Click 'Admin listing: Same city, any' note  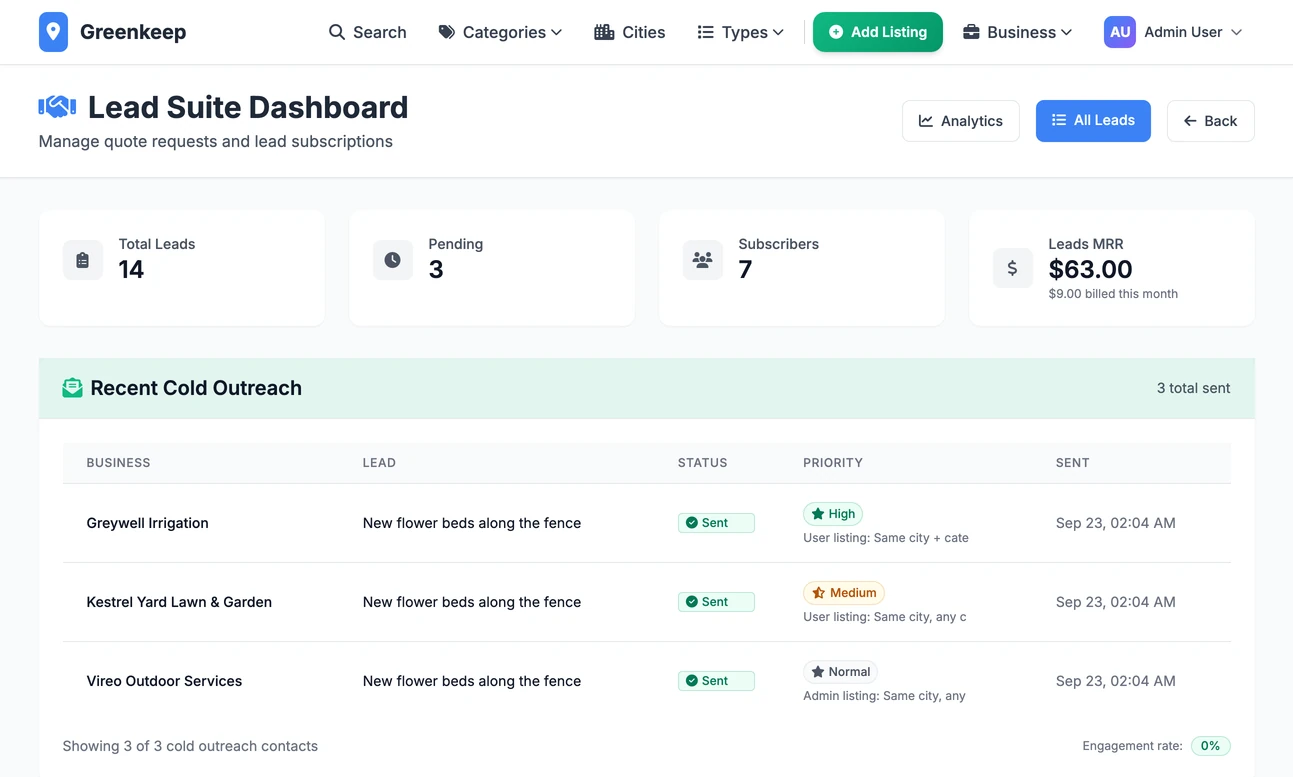tap(885, 696)
